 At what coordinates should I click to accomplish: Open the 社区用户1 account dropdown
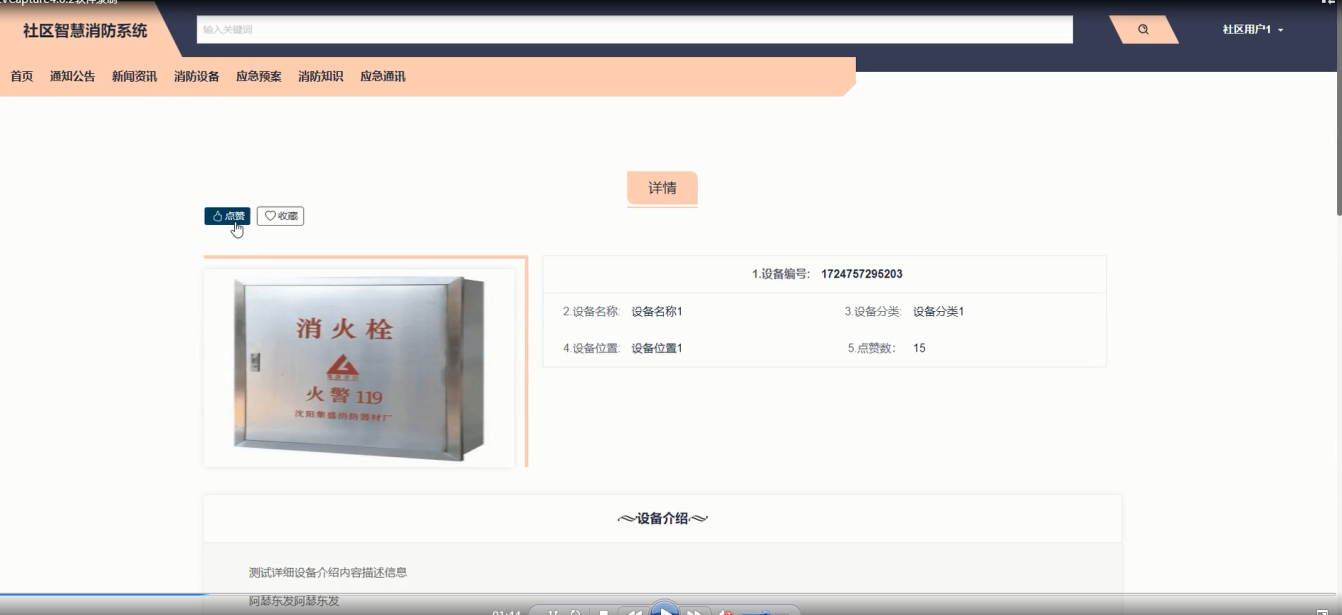[x=1253, y=30]
